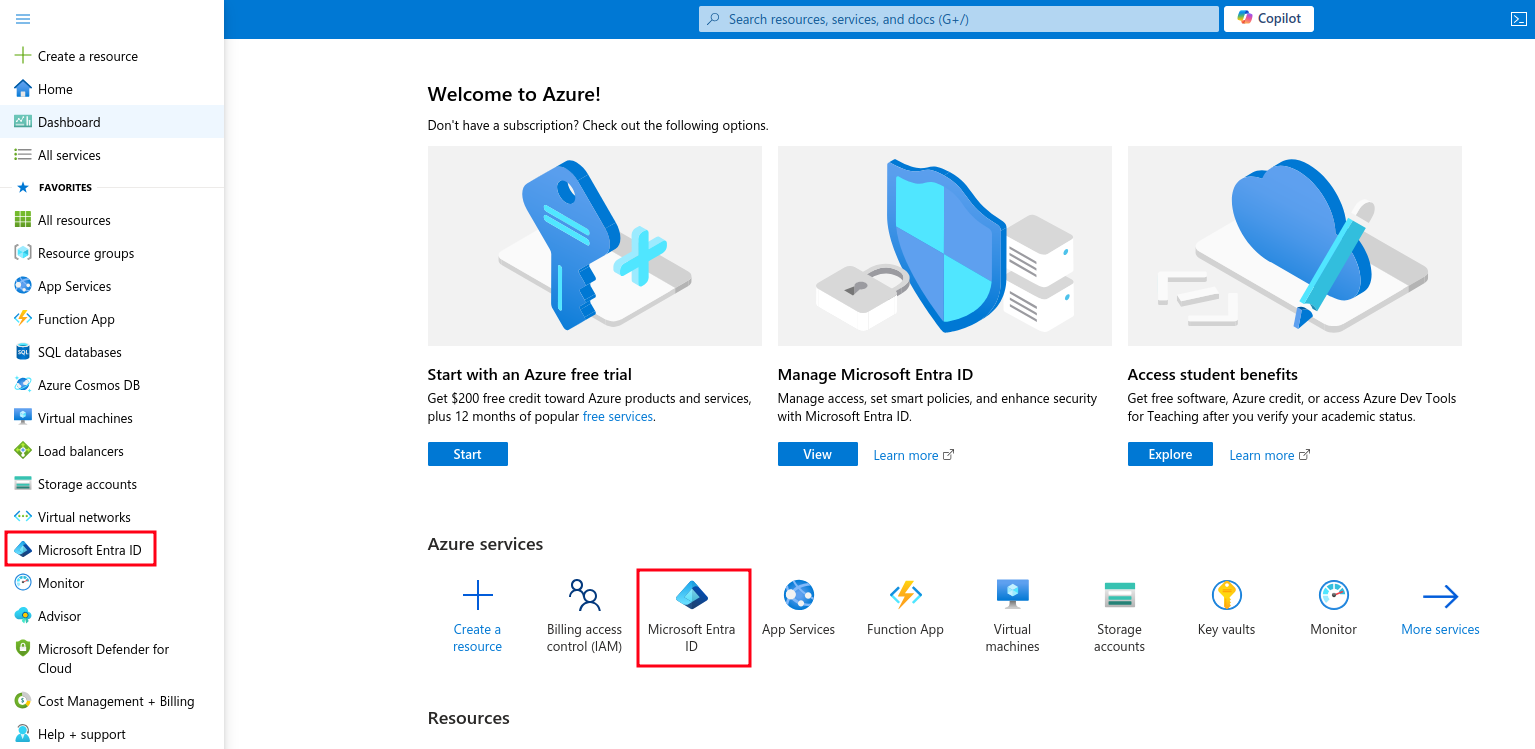The image size is (1535, 749).
Task: Click the All resources grid icon
Action: point(23,220)
